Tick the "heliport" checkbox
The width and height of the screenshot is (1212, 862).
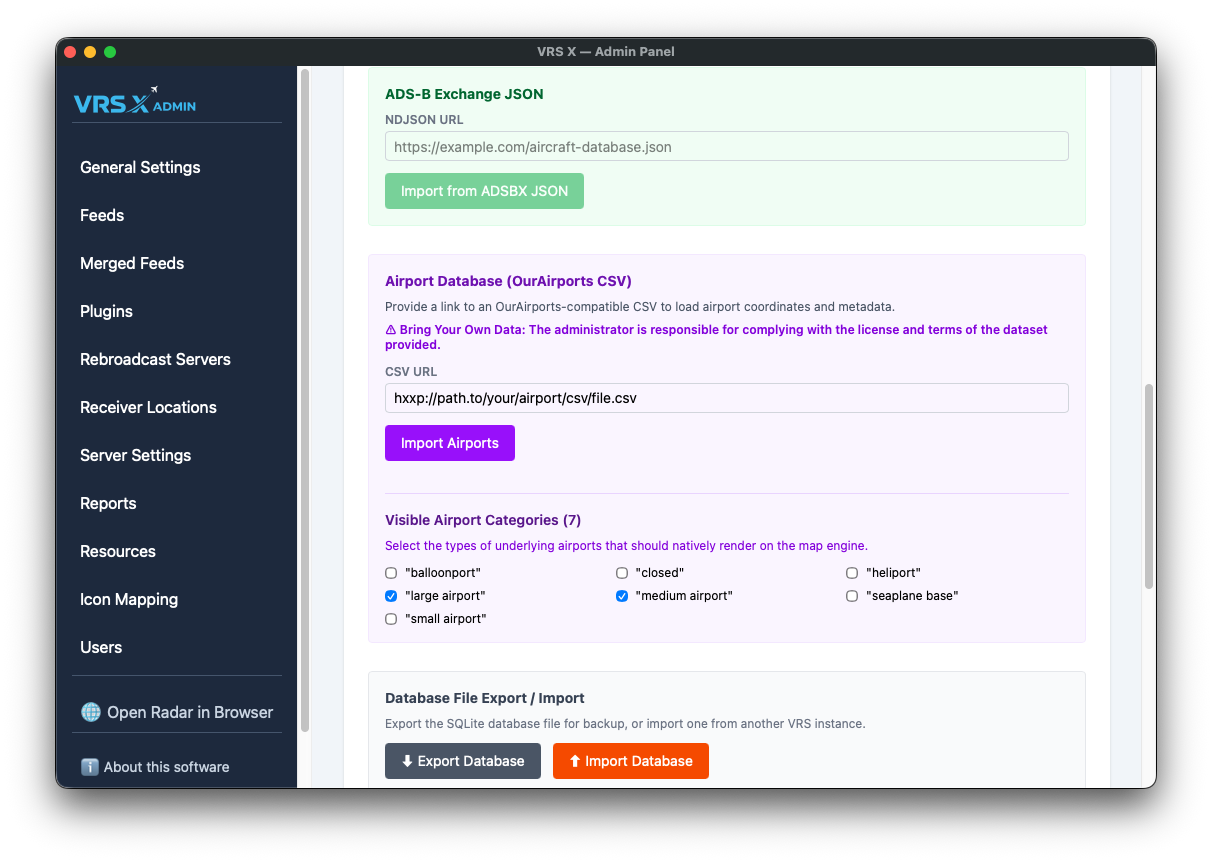tap(852, 573)
